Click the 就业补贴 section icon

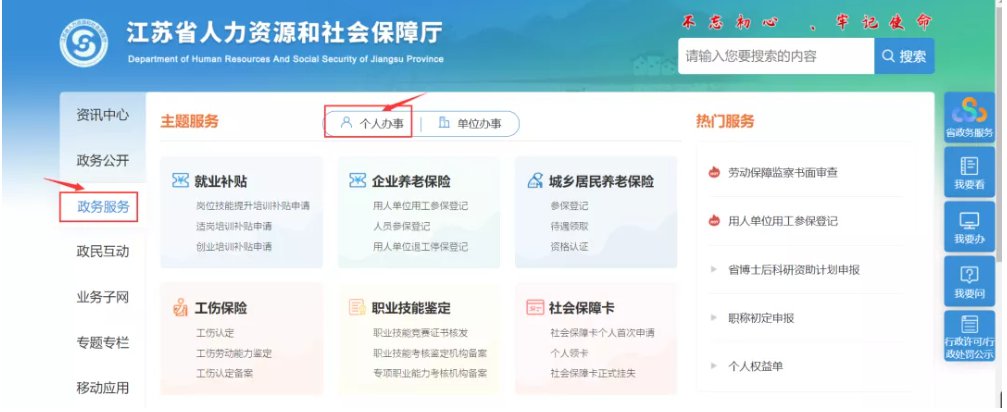coord(180,180)
